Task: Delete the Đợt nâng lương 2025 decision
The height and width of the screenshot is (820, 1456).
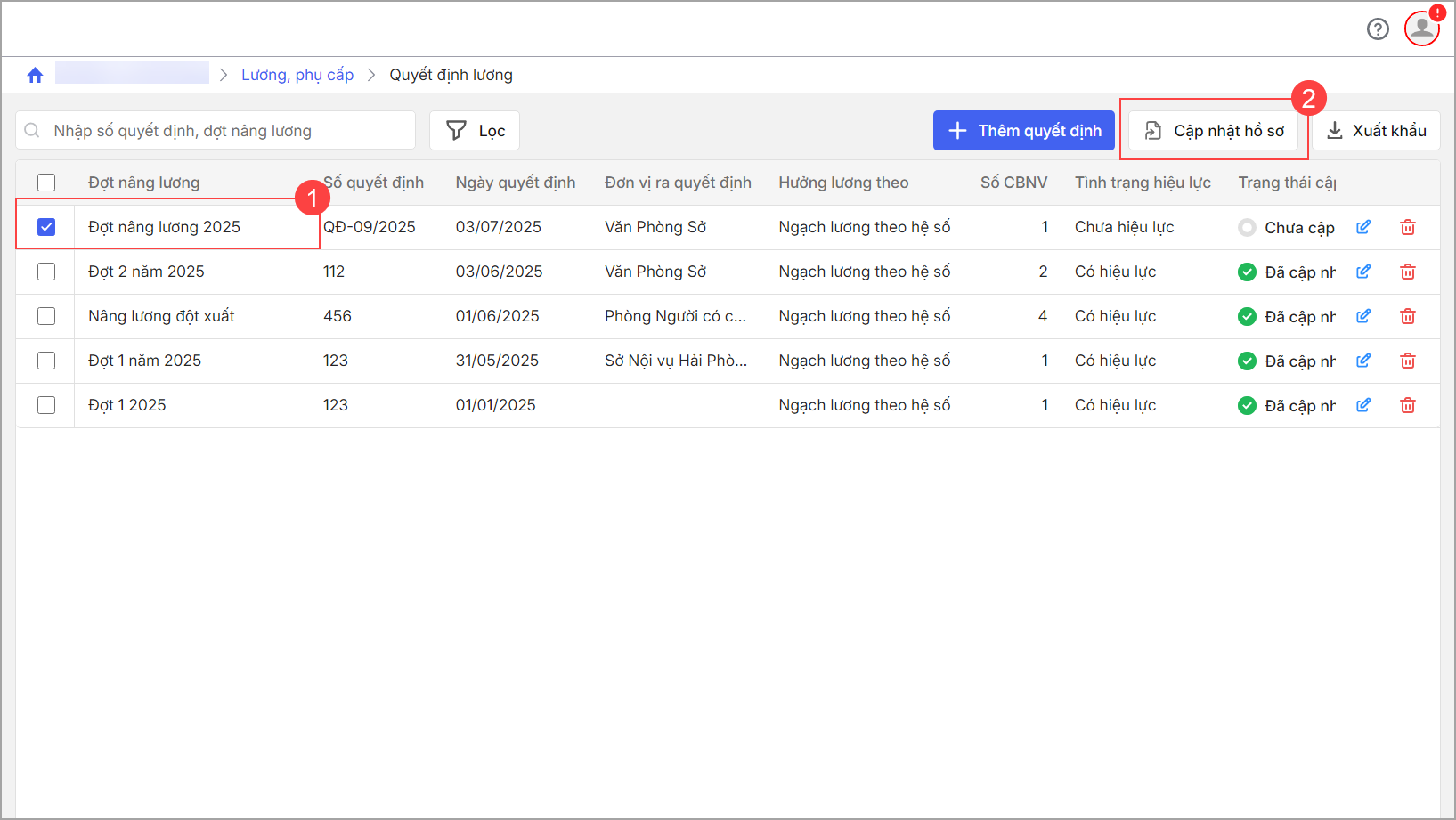Action: 1407,227
